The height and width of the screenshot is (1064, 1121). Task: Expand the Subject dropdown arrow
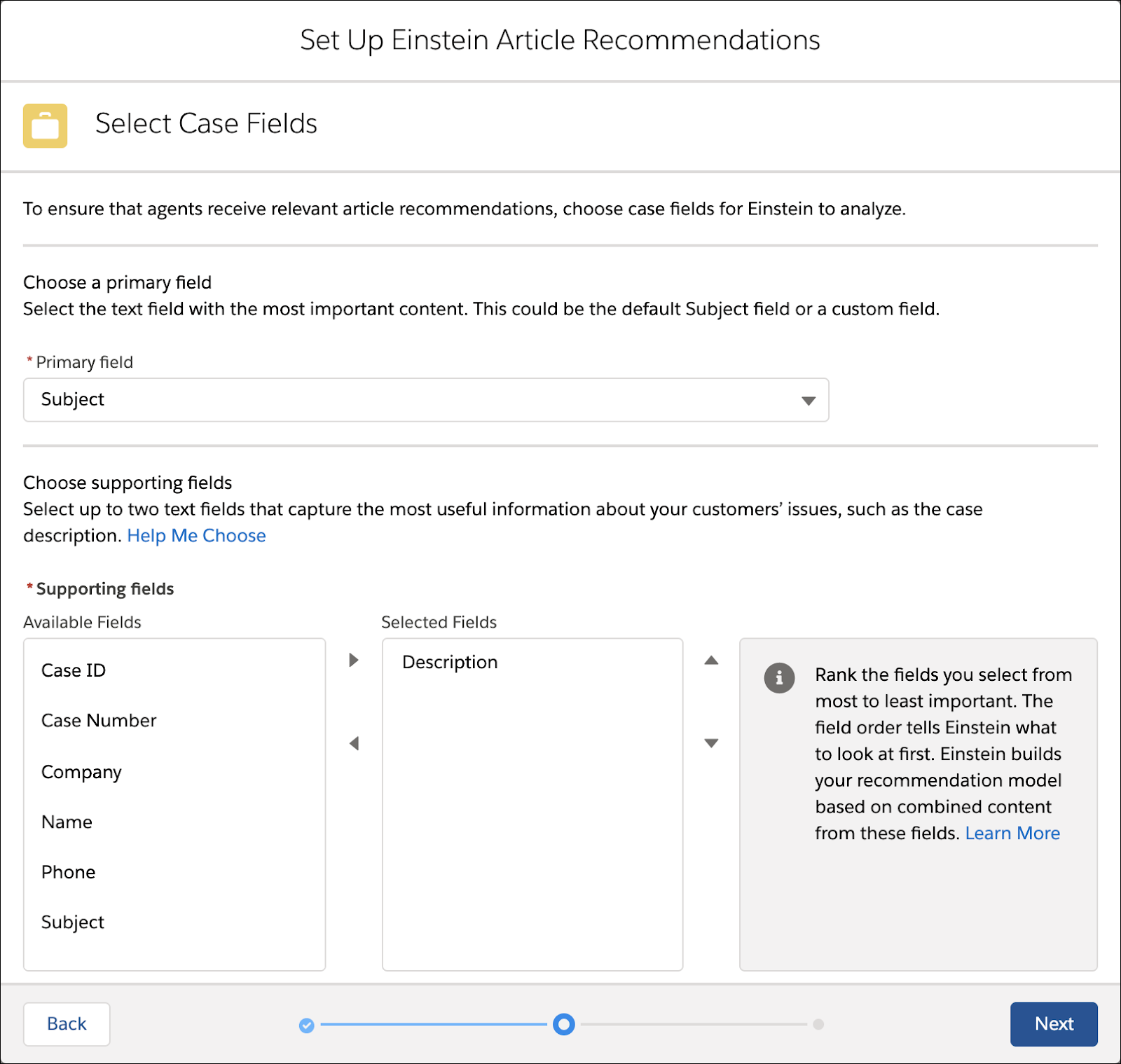pyautogui.click(x=809, y=401)
